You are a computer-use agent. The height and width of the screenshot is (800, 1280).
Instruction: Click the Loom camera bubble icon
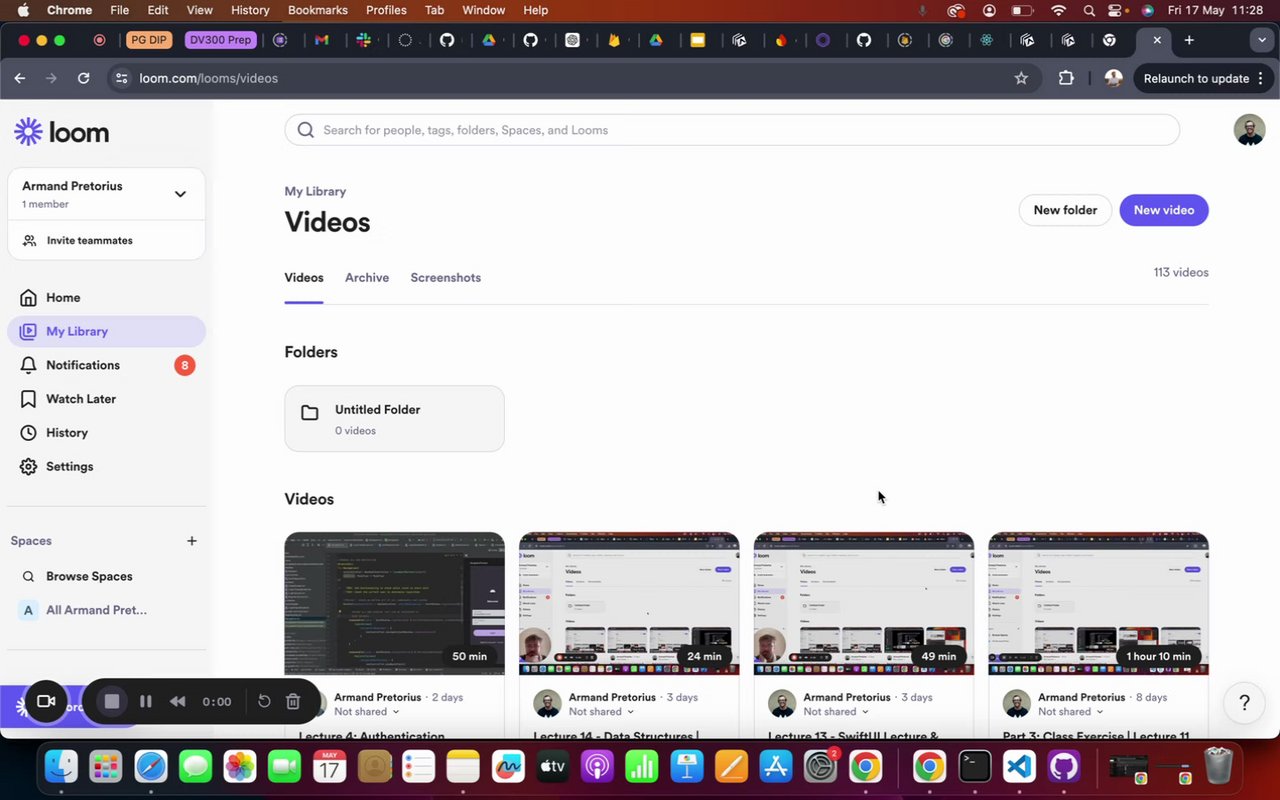coord(45,702)
